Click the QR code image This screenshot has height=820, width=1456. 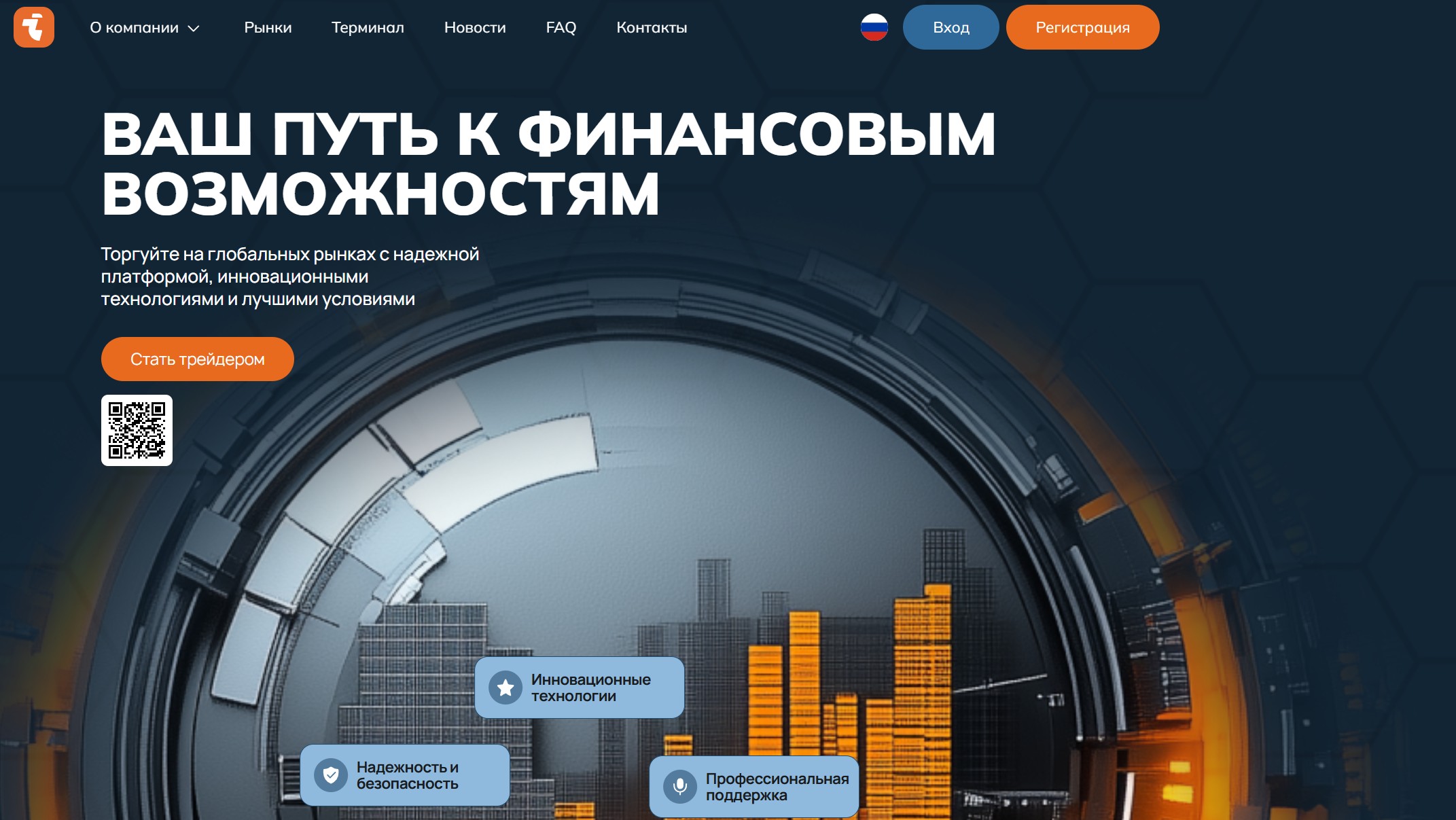click(137, 430)
